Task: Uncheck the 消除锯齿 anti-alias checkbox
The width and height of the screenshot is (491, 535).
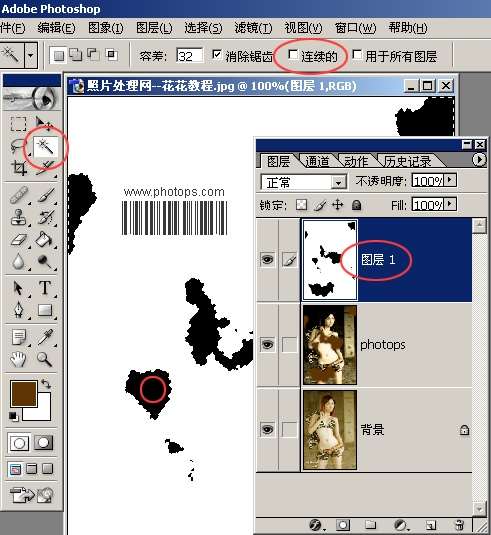Action: (217, 55)
